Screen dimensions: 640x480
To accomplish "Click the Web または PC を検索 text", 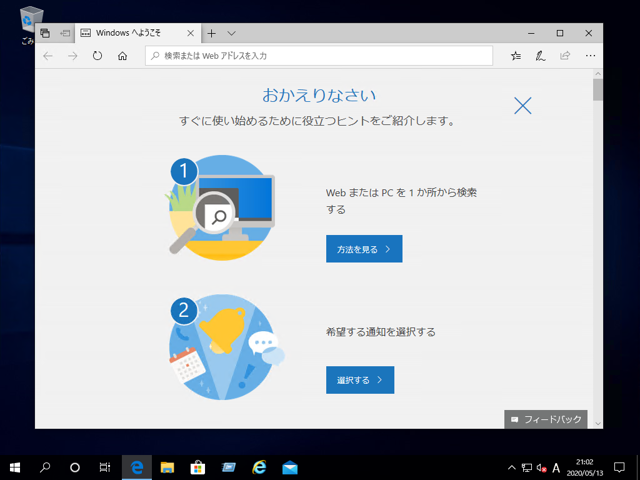I will 401,200.
